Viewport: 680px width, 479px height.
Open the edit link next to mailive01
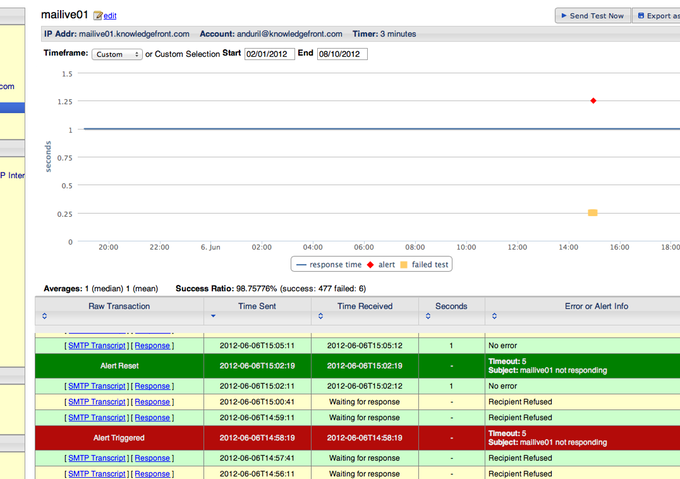[x=110, y=16]
